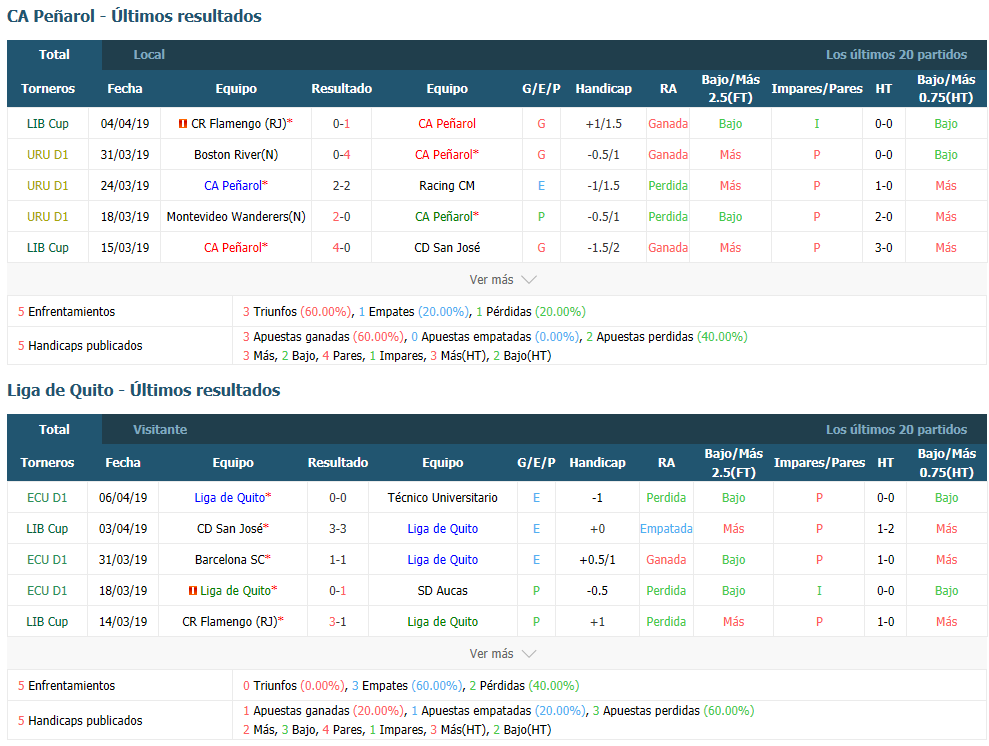
Task: Open CA Peñarol in the 24/03/19 row
Action: click(x=233, y=185)
